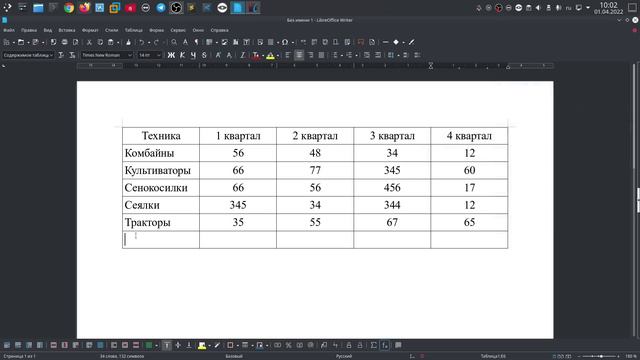This screenshot has height=360, width=640.
Task: Toggle italic К formatting
Action: (182, 55)
